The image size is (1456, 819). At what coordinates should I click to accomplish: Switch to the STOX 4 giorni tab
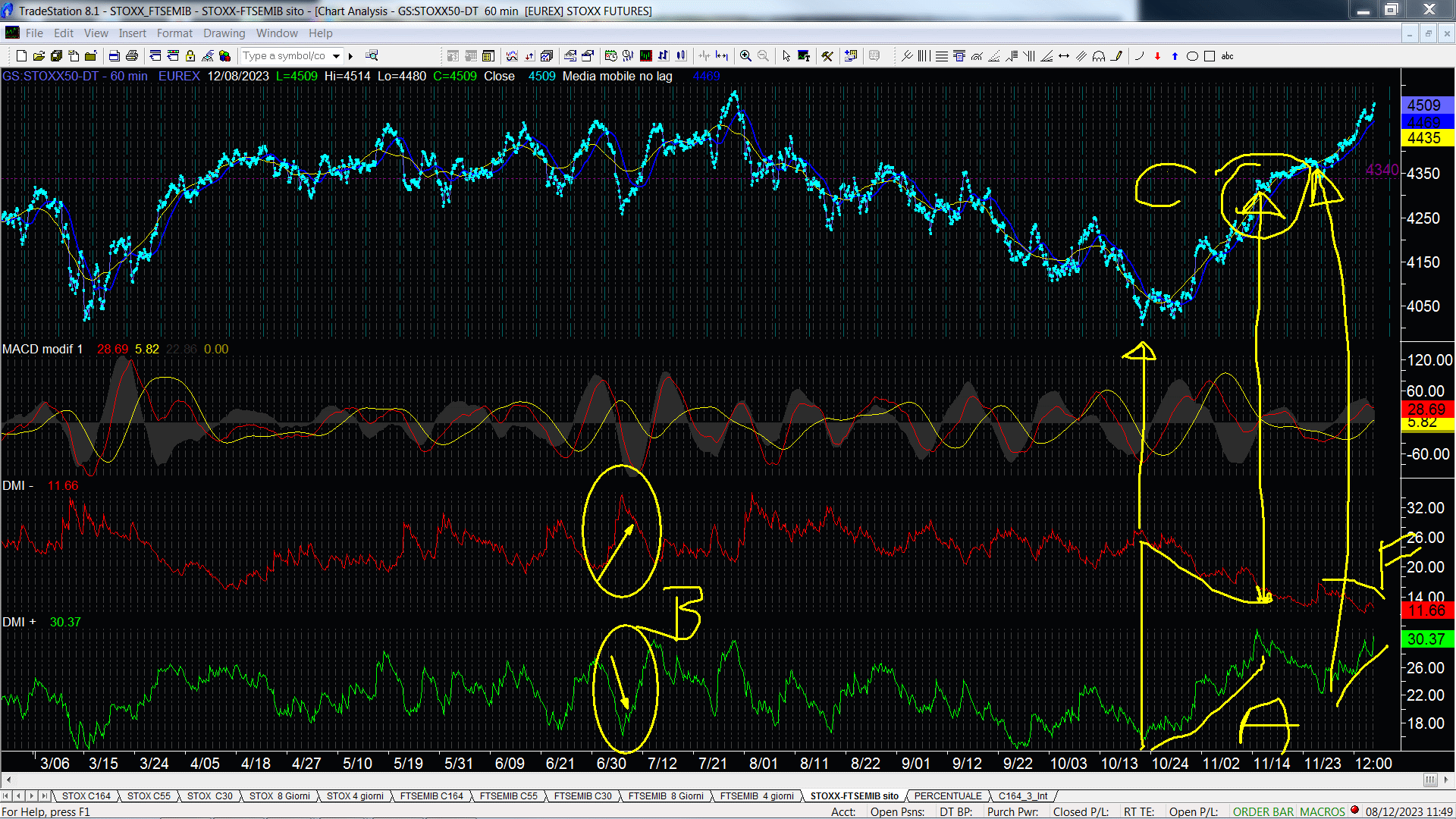pyautogui.click(x=355, y=796)
